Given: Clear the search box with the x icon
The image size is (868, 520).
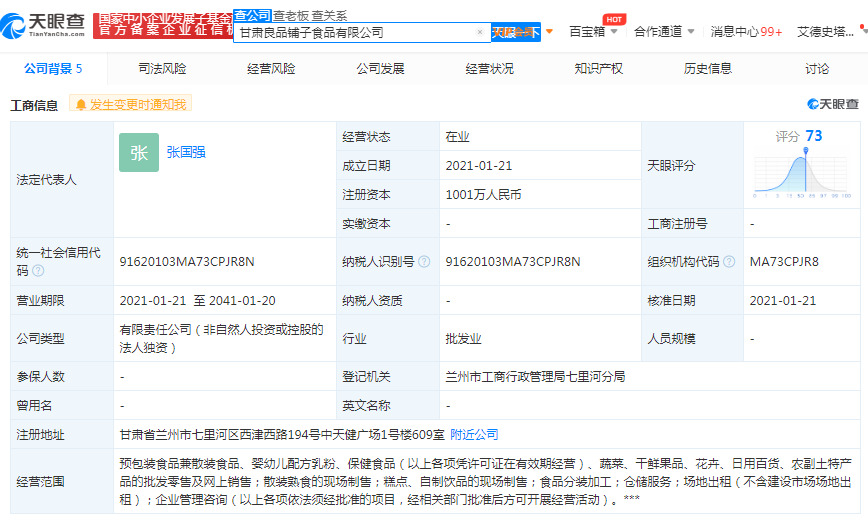Looking at the screenshot, I should click(x=480, y=32).
